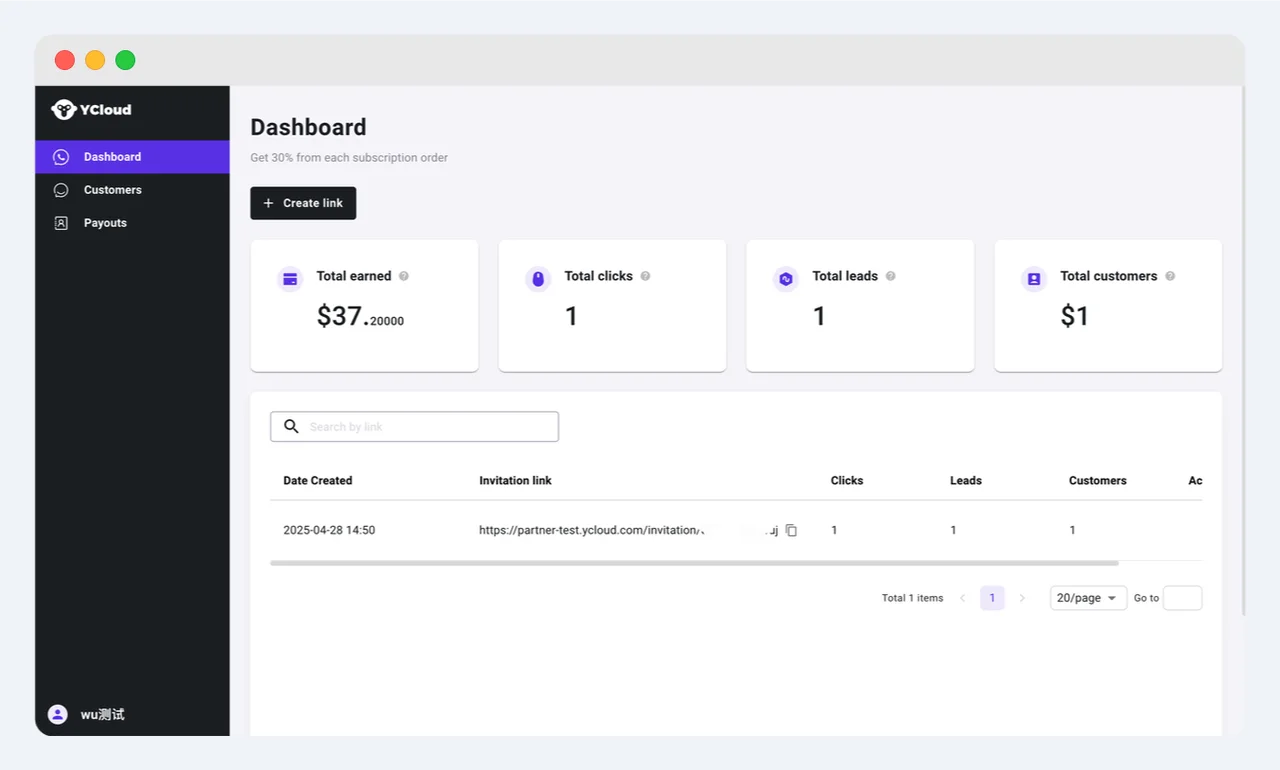Click the Total leads hexagon icon
1280x770 pixels.
[x=786, y=279]
